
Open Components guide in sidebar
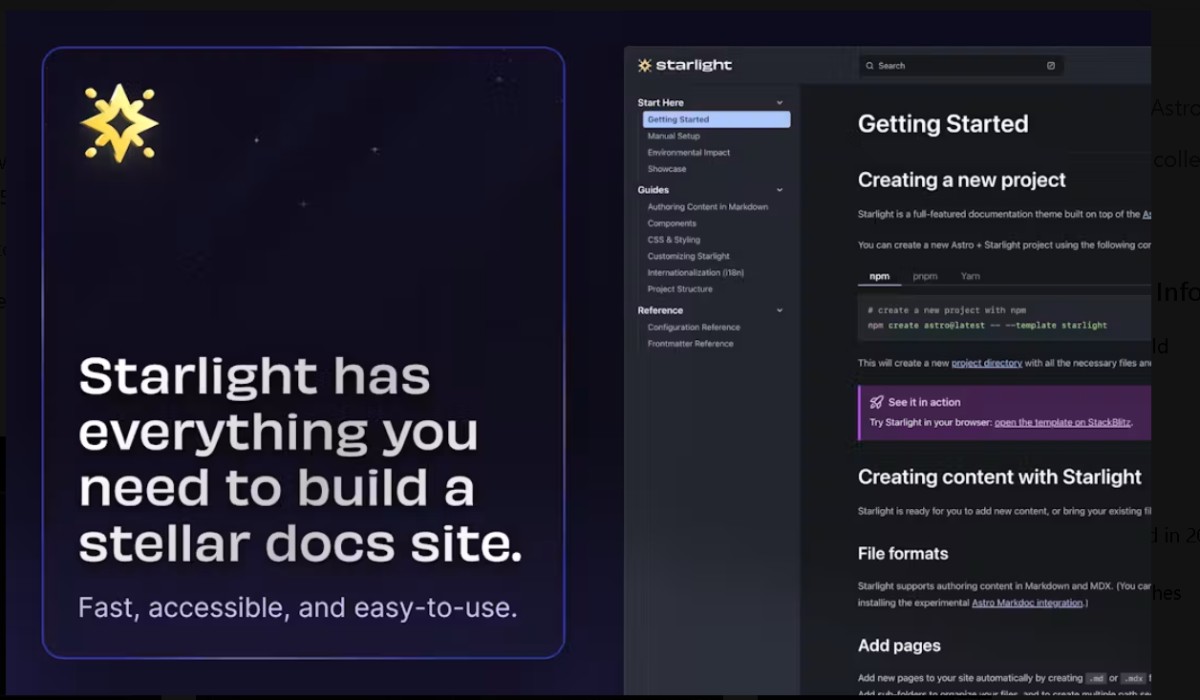click(x=671, y=224)
